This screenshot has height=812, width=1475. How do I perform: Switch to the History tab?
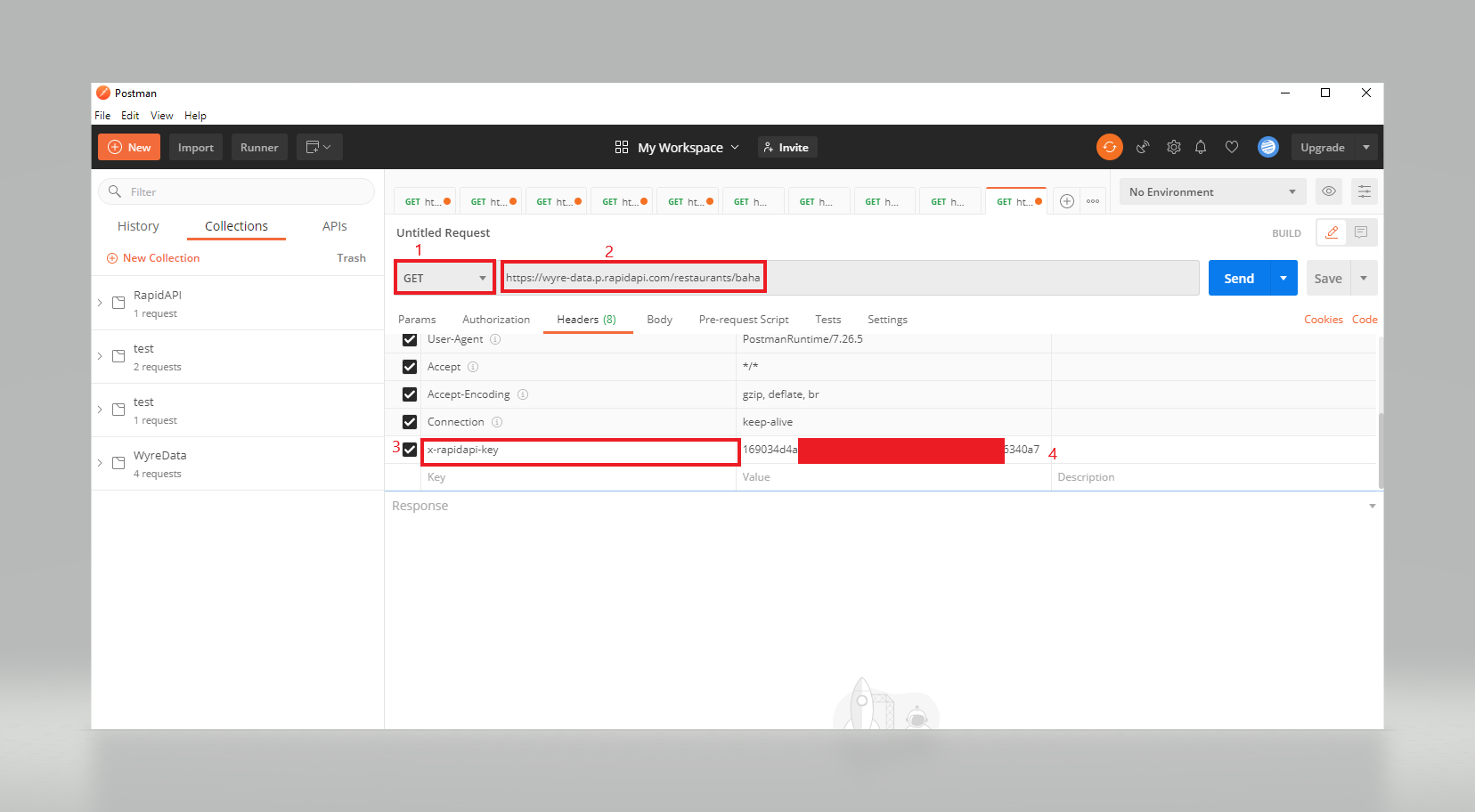[x=138, y=226]
